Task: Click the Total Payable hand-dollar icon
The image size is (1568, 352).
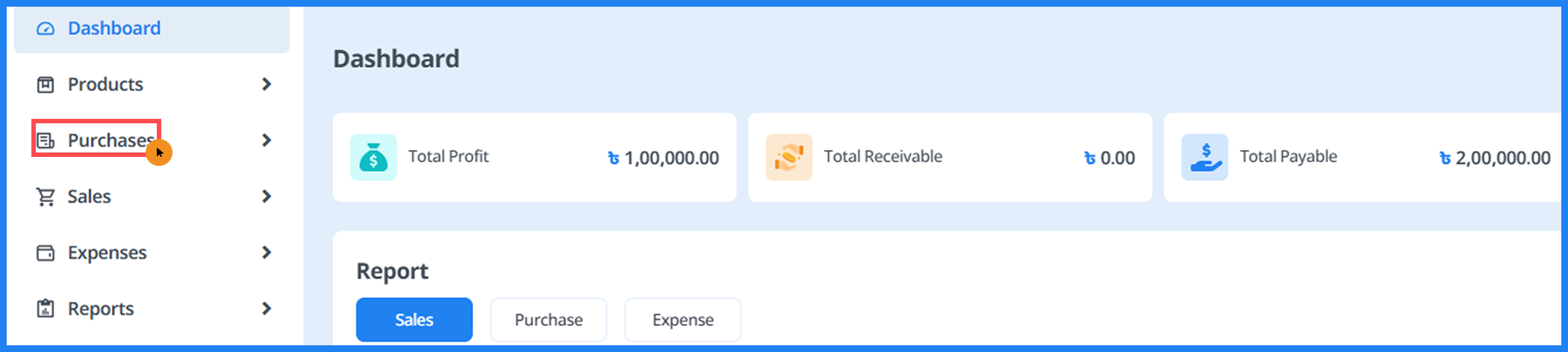Action: pos(1204,157)
